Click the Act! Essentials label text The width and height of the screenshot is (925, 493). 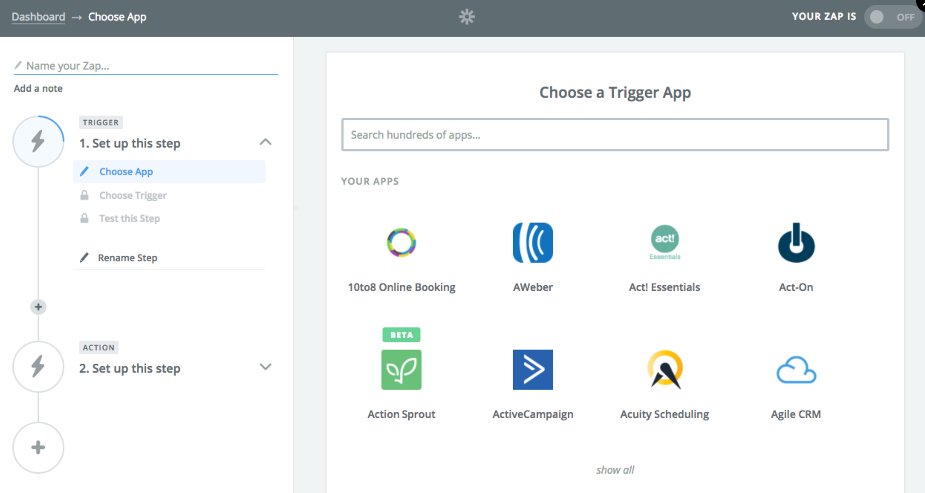[665, 287]
